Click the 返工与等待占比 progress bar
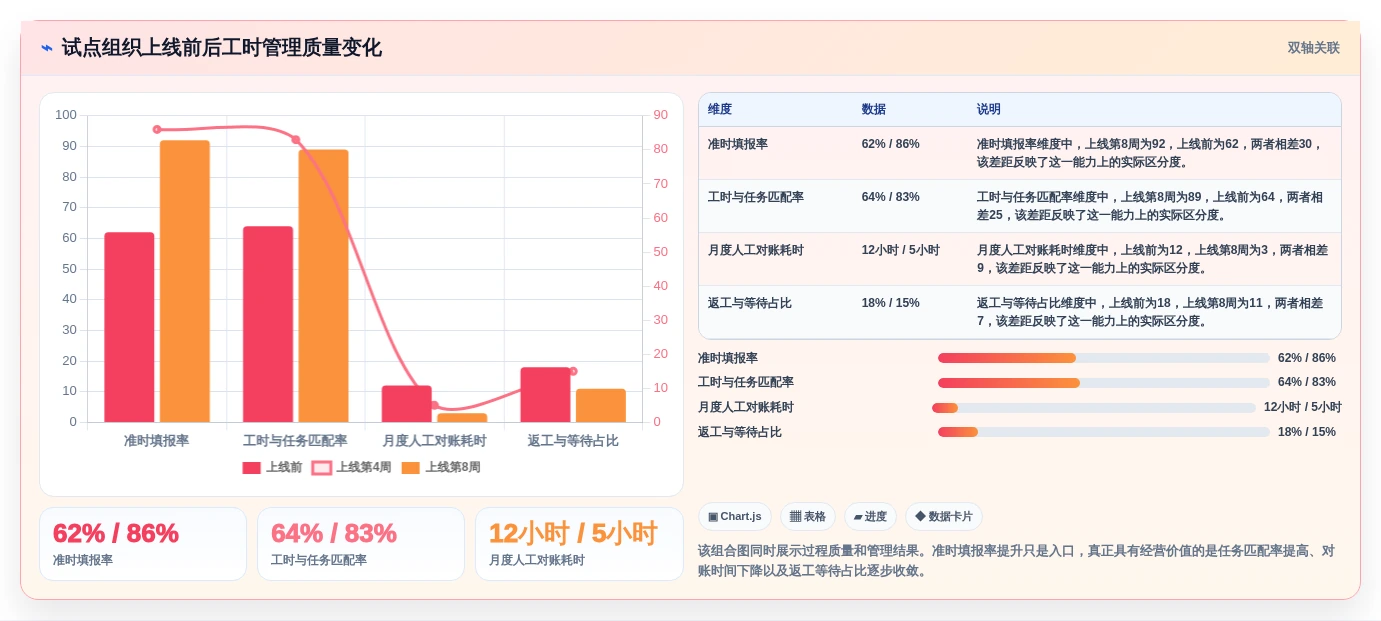Screen dimensions: 1381x621 pos(1104,432)
